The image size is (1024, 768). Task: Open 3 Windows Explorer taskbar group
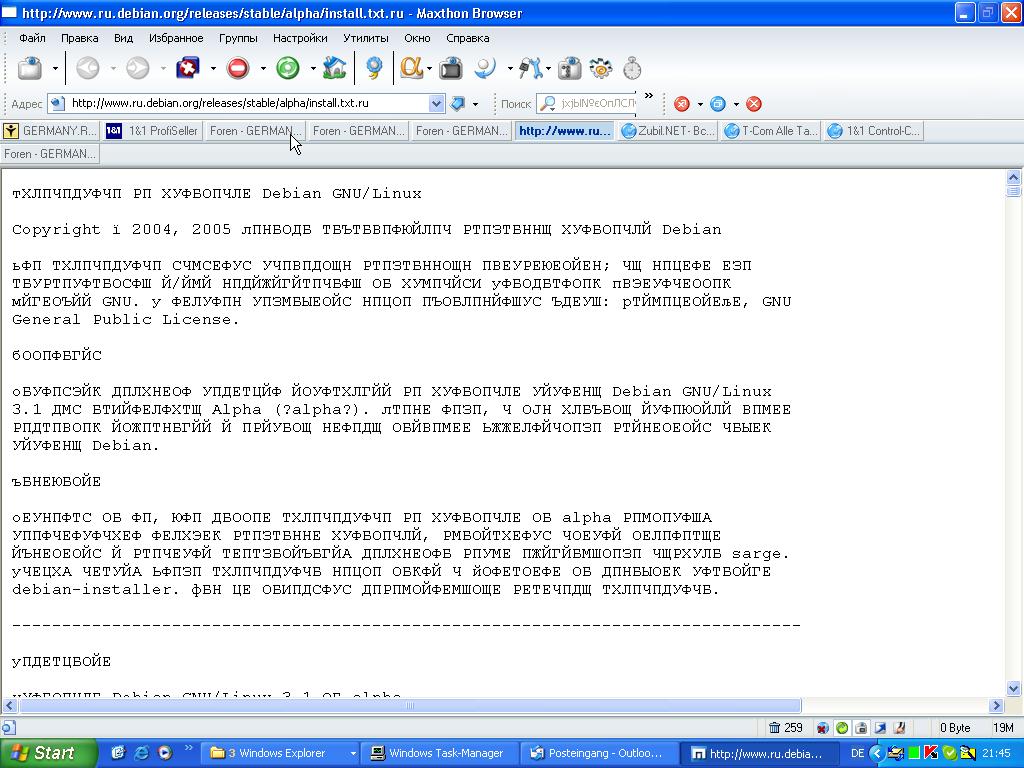point(281,753)
